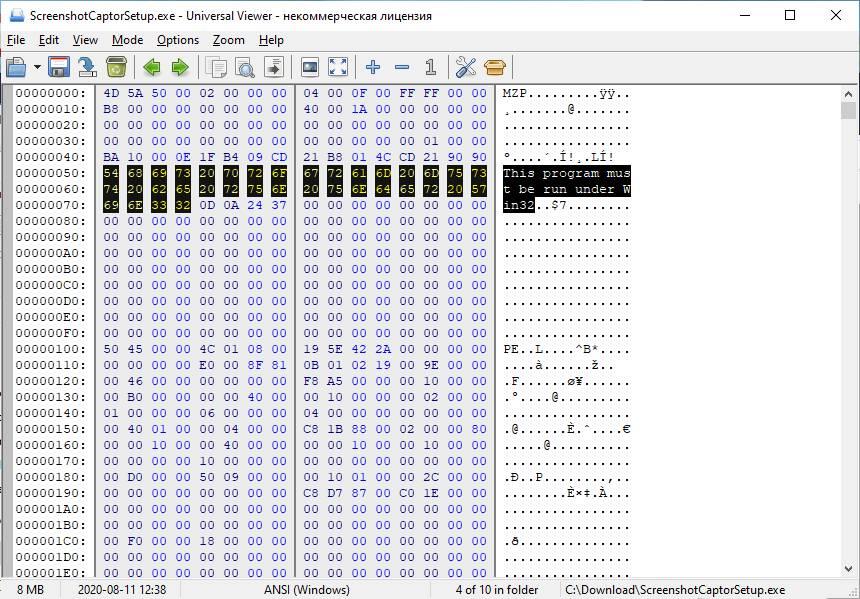
Task: Expand the Open file dropdown arrow
Action: click(x=37, y=67)
